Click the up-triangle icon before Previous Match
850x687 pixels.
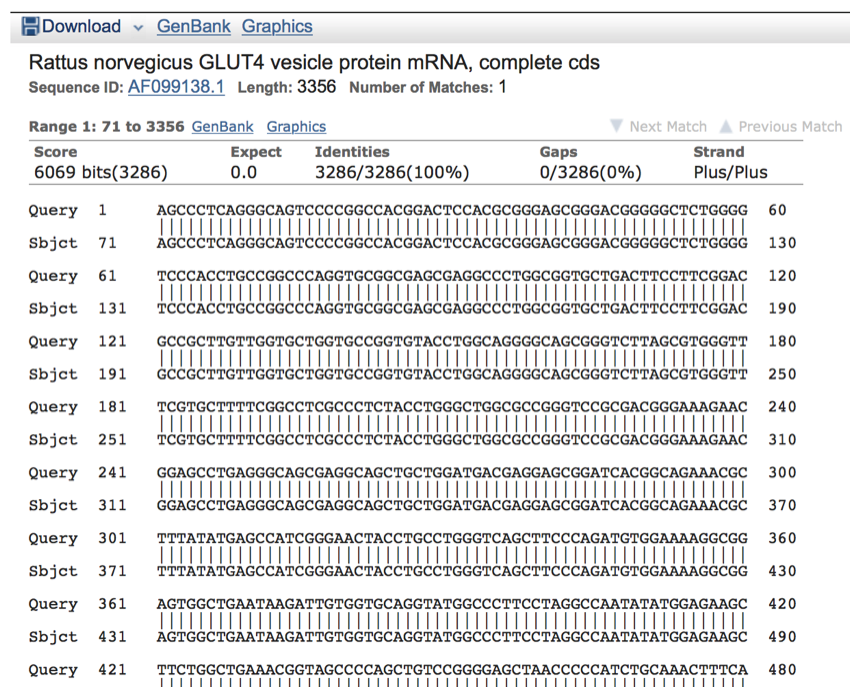coord(727,127)
